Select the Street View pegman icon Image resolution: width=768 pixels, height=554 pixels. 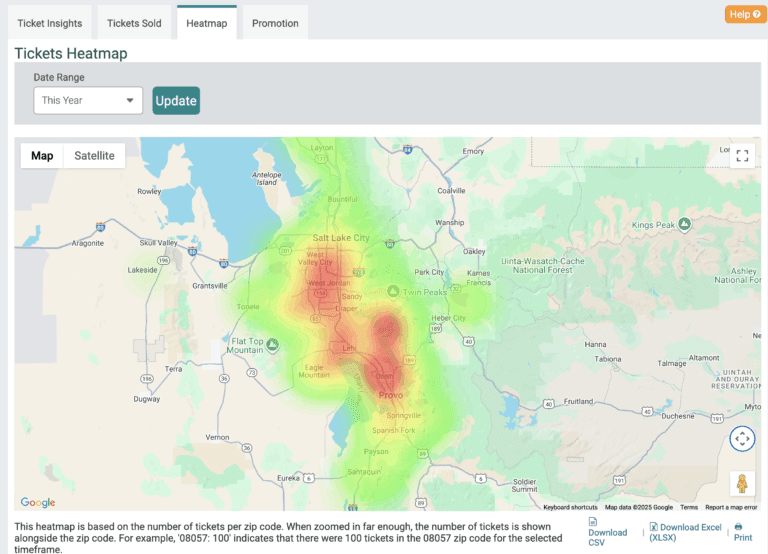click(x=741, y=484)
